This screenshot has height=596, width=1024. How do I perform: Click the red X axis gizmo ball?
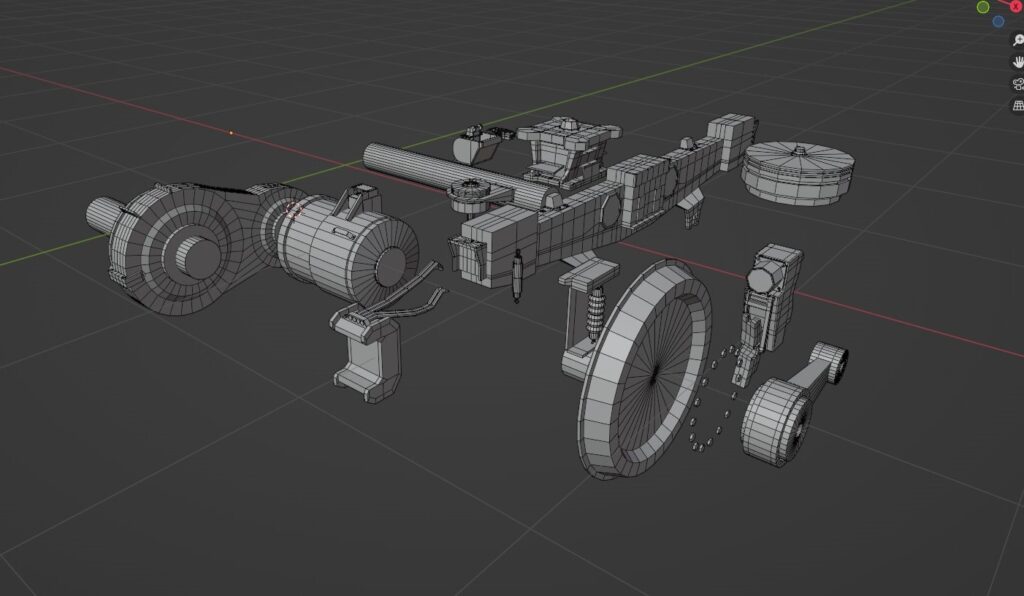click(1016, 6)
